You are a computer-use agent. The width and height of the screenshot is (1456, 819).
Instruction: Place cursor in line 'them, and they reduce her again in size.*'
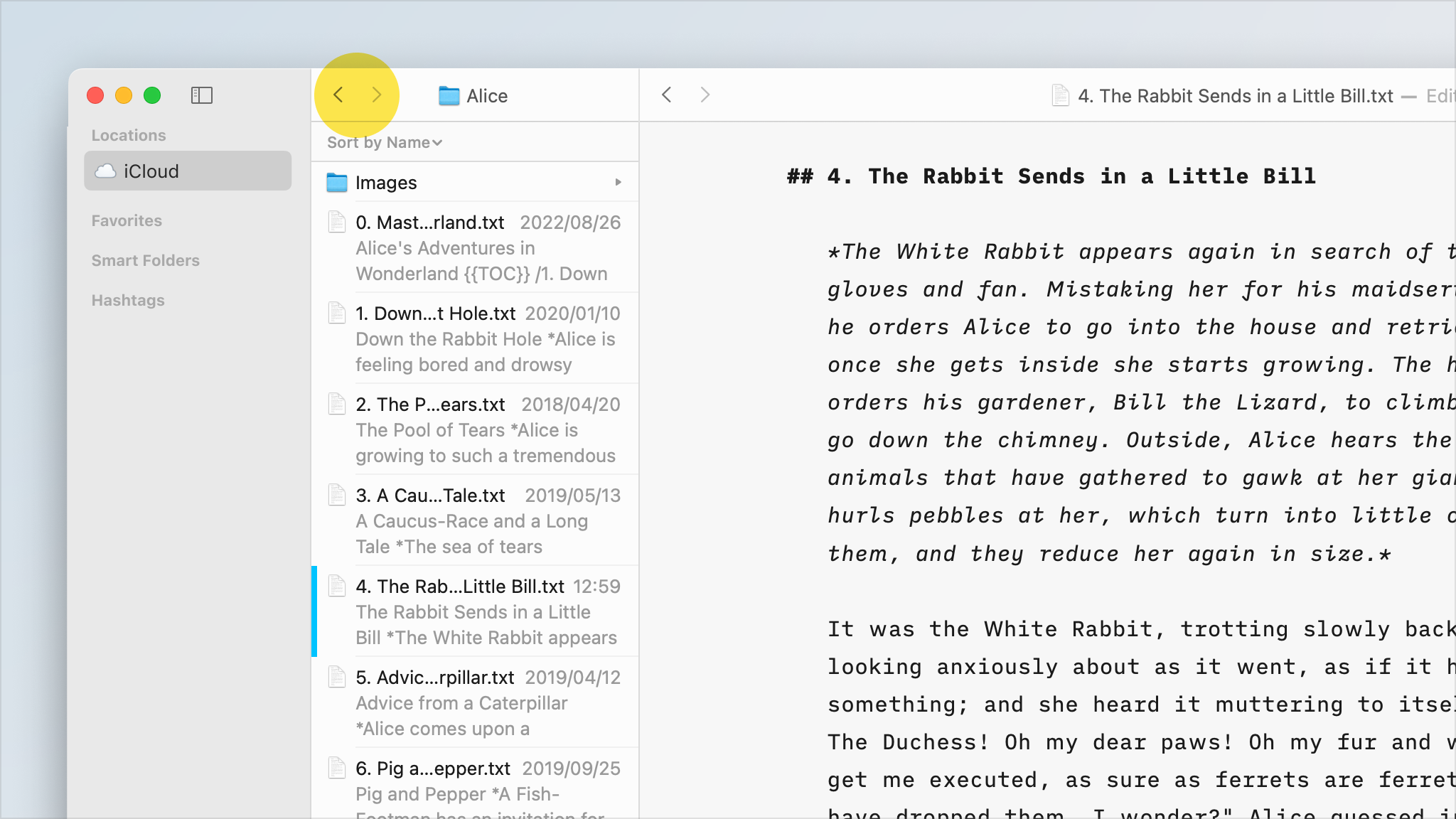[x=1109, y=554]
